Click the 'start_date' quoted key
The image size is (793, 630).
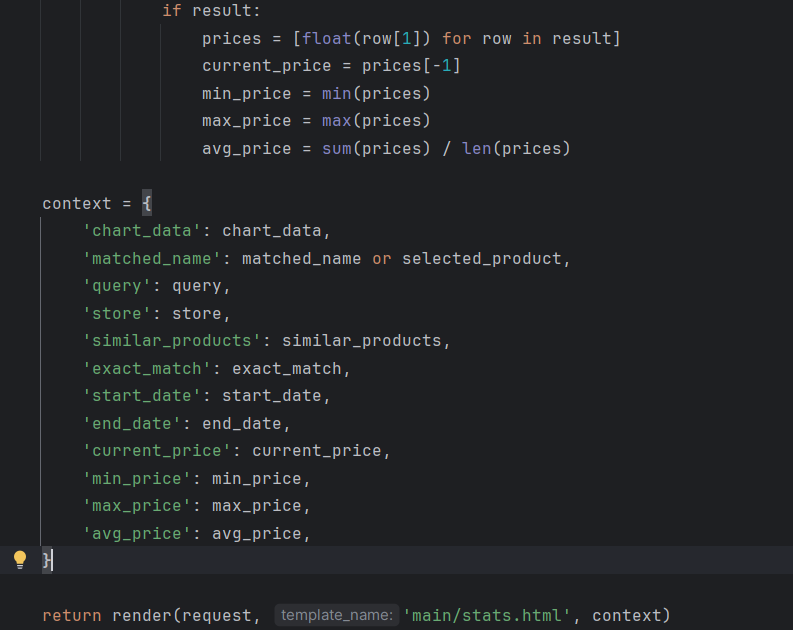pos(142,396)
